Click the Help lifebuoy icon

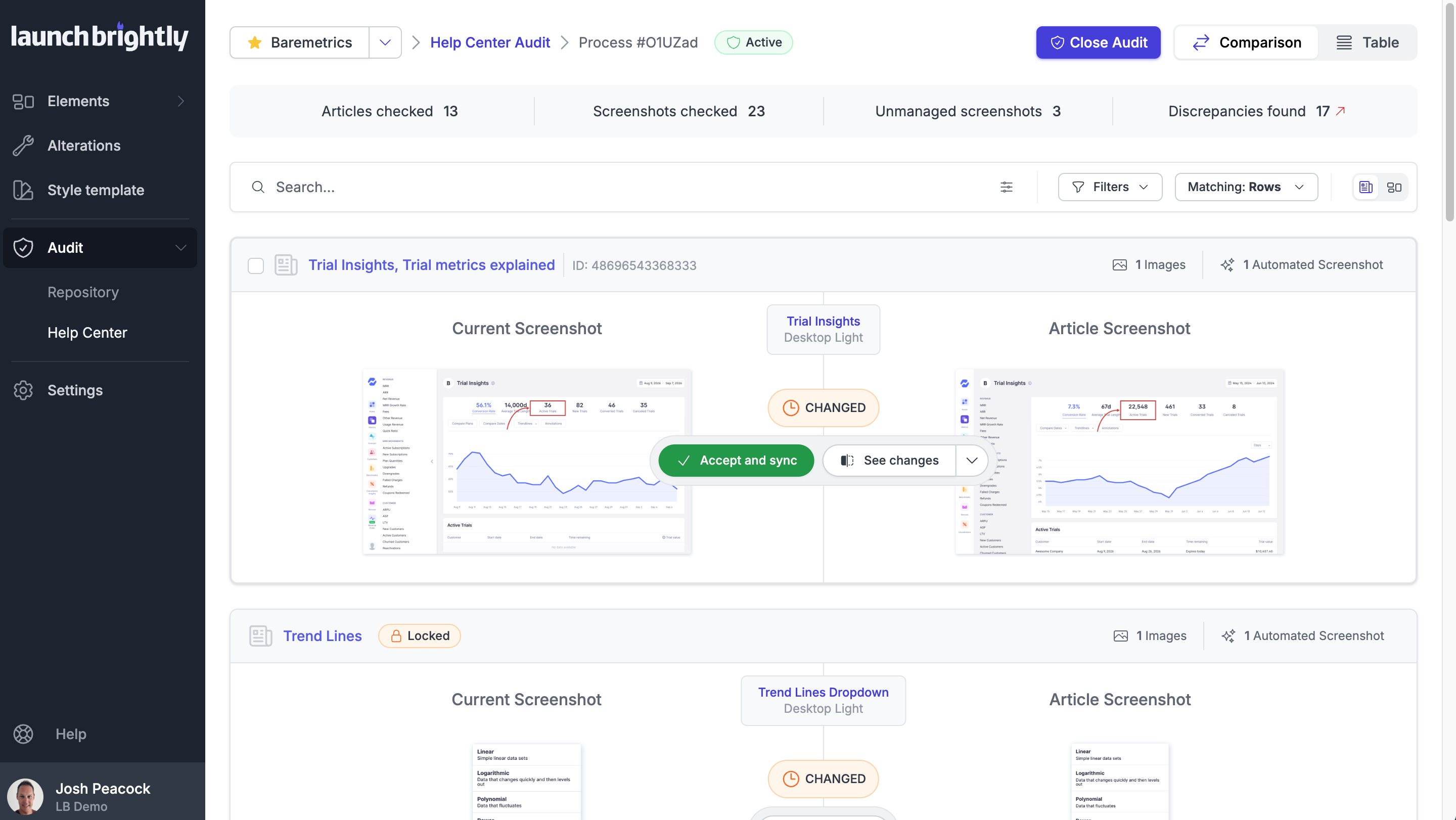(x=23, y=734)
